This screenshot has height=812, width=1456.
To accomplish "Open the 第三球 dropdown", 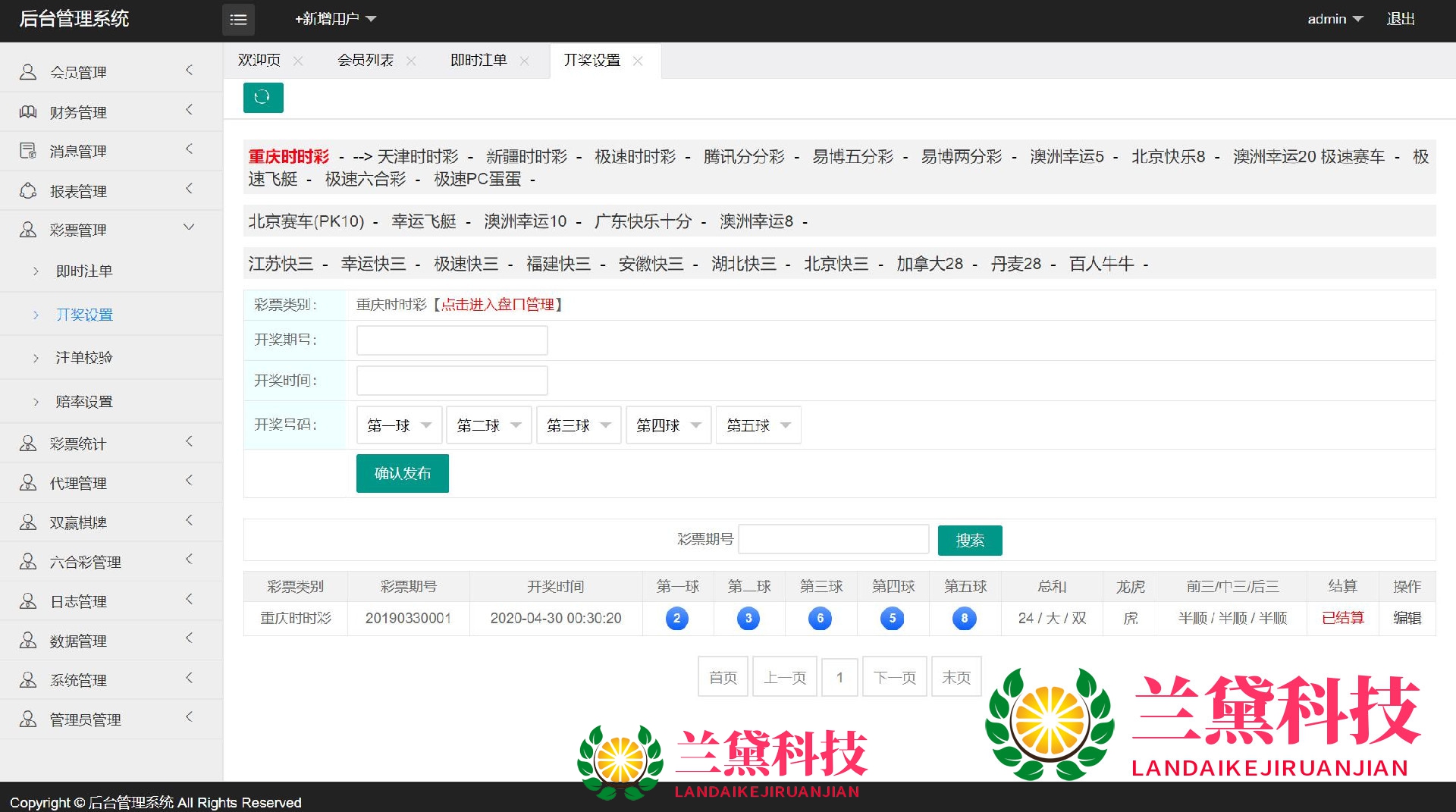I will (x=578, y=425).
